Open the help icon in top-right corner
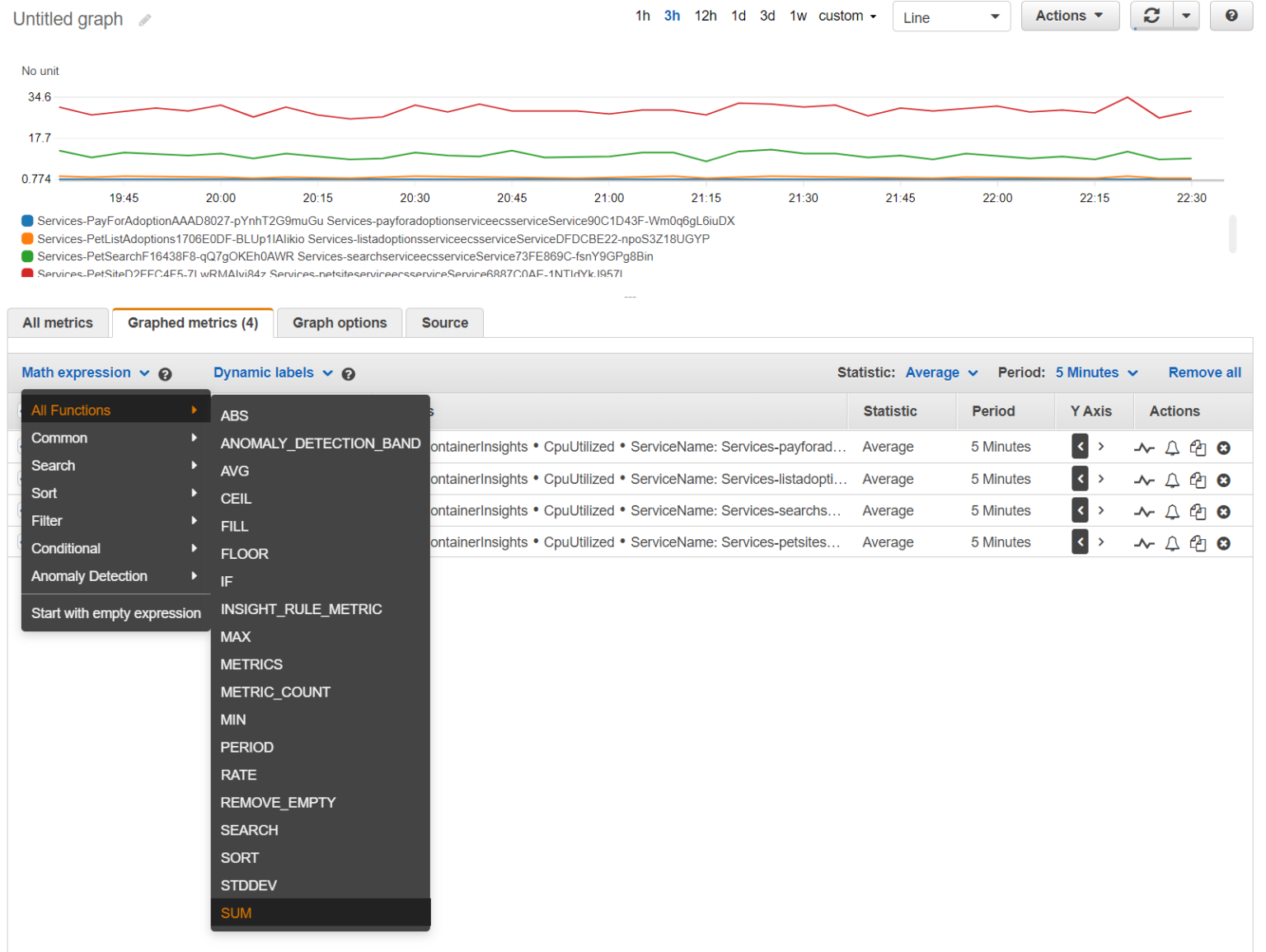 coord(1231,16)
